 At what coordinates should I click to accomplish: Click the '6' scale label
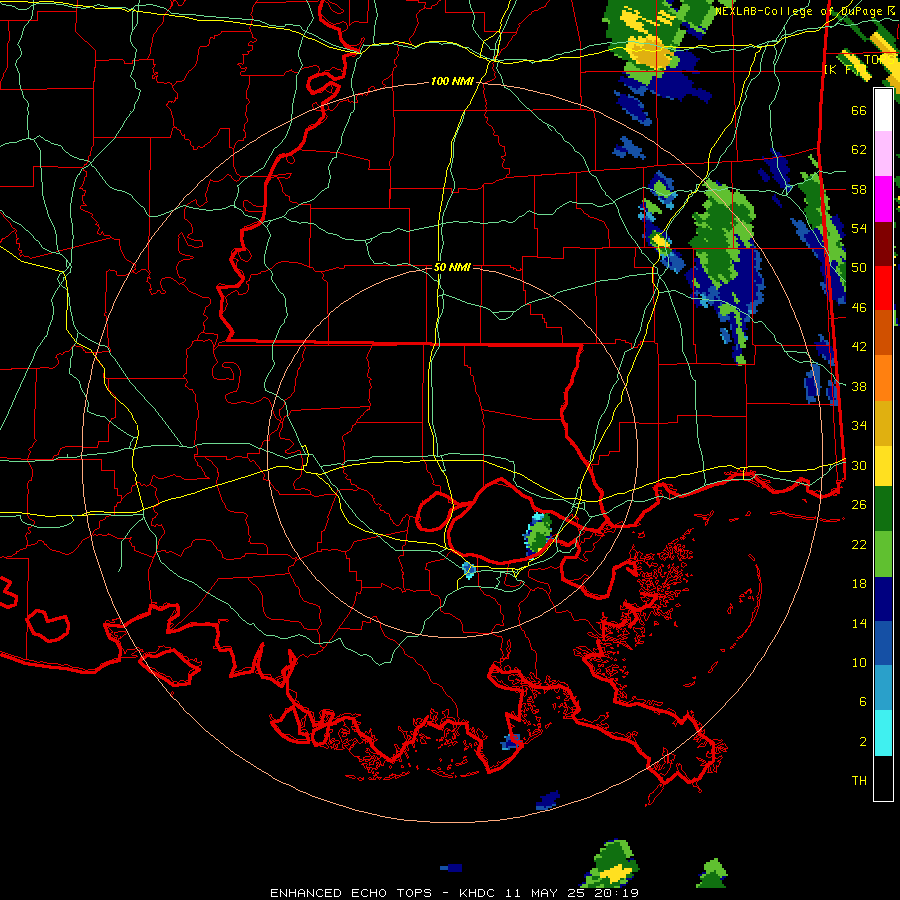coord(862,702)
